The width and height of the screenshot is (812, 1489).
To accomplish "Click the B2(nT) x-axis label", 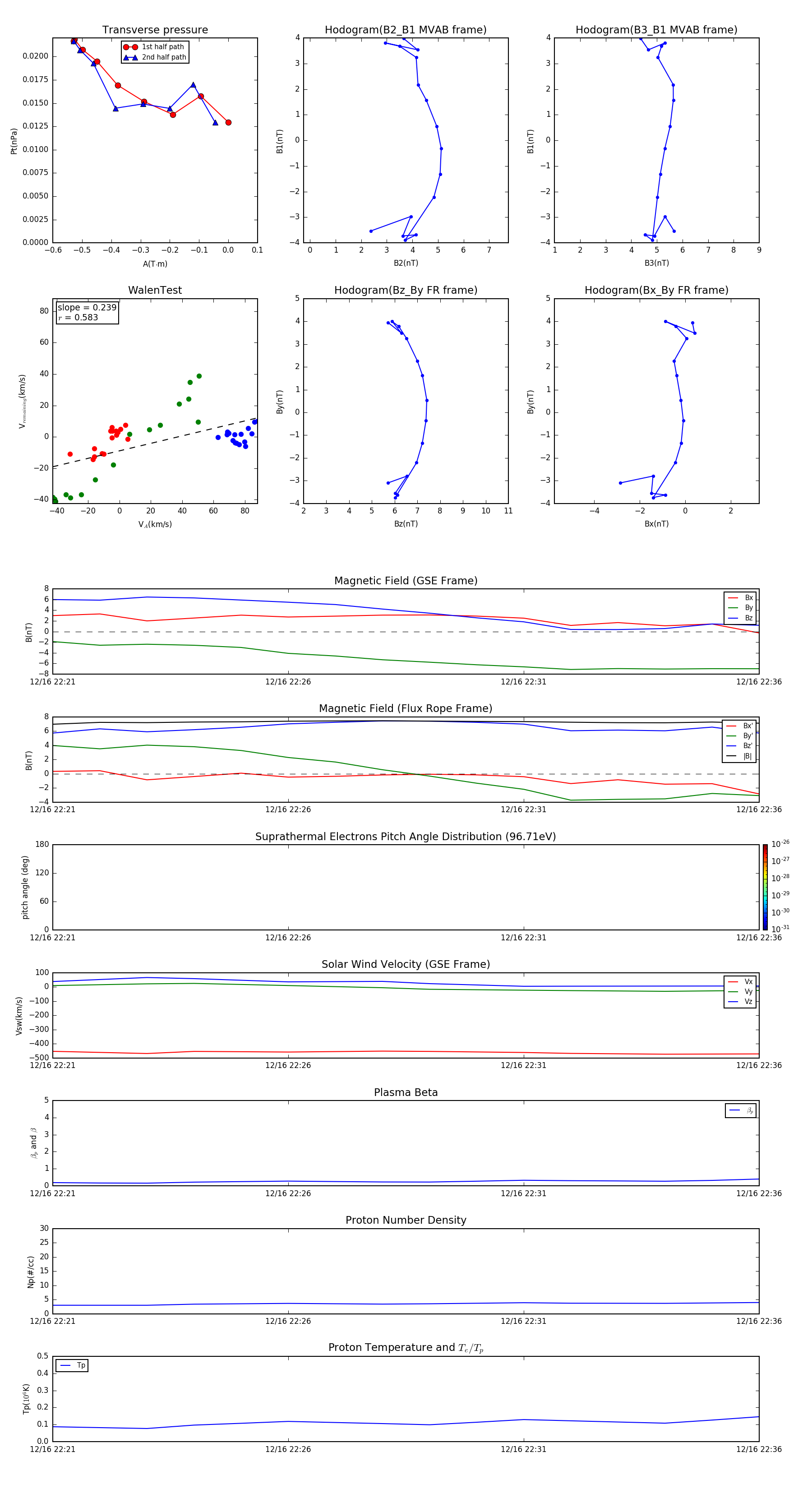I will click(x=406, y=263).
